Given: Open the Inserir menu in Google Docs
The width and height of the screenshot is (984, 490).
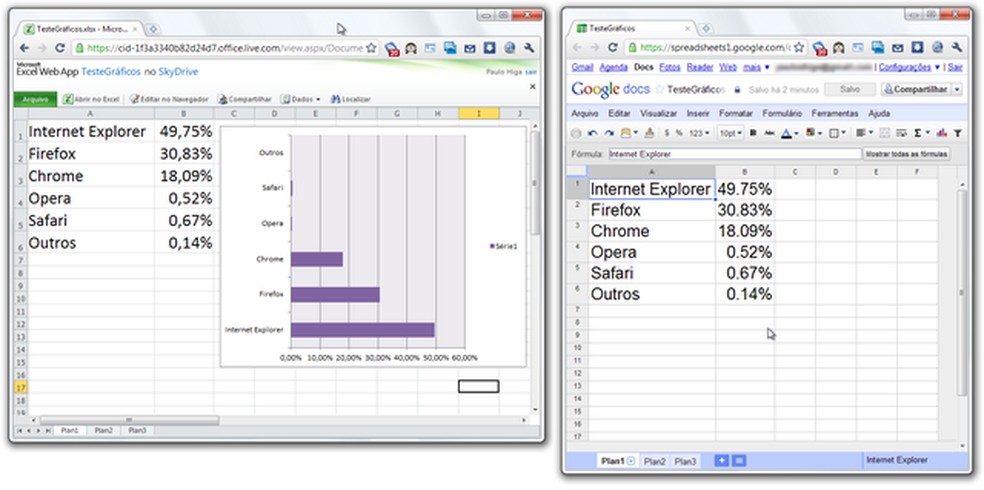Looking at the screenshot, I should [698, 114].
